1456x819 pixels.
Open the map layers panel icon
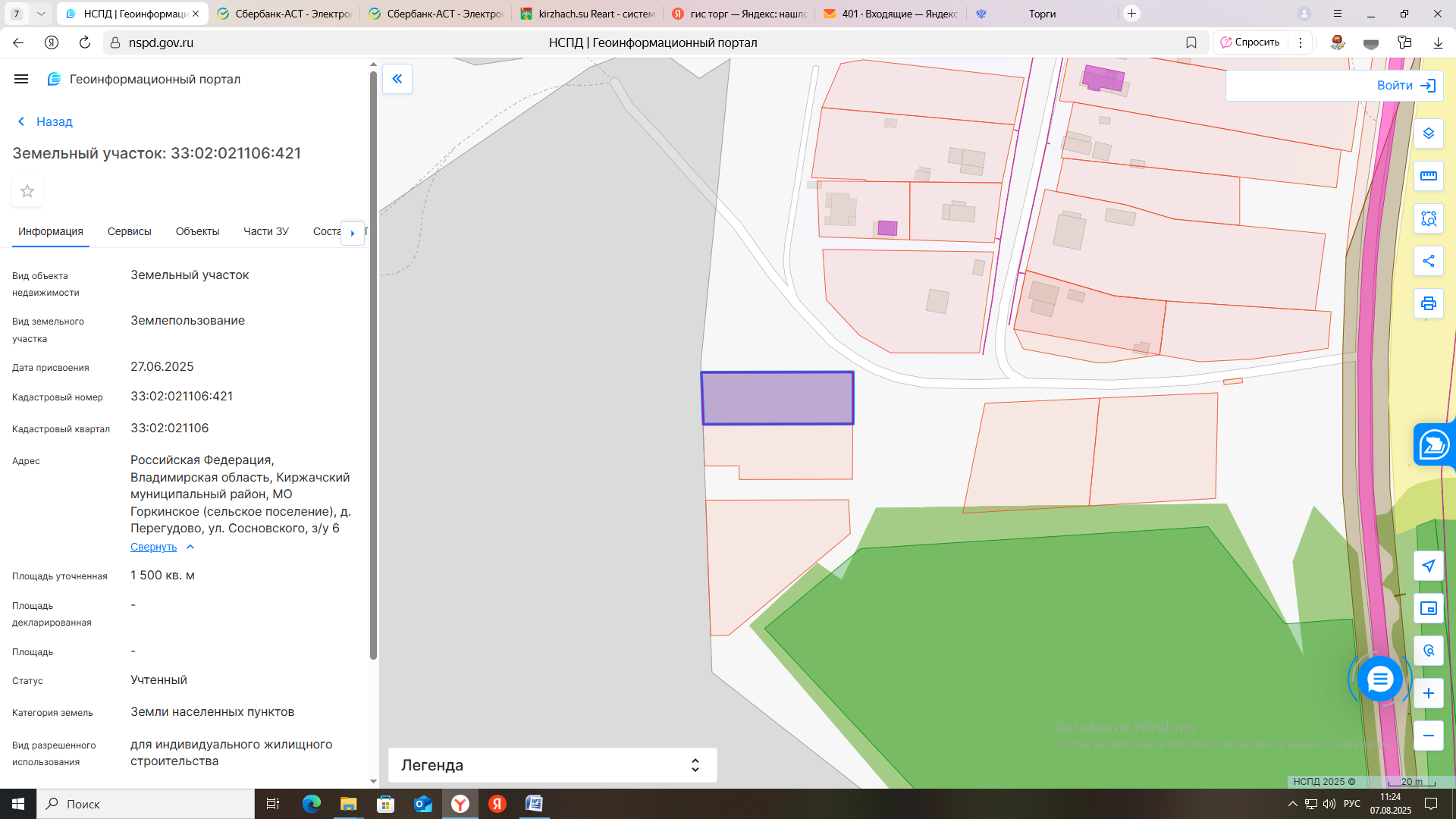coord(1428,133)
